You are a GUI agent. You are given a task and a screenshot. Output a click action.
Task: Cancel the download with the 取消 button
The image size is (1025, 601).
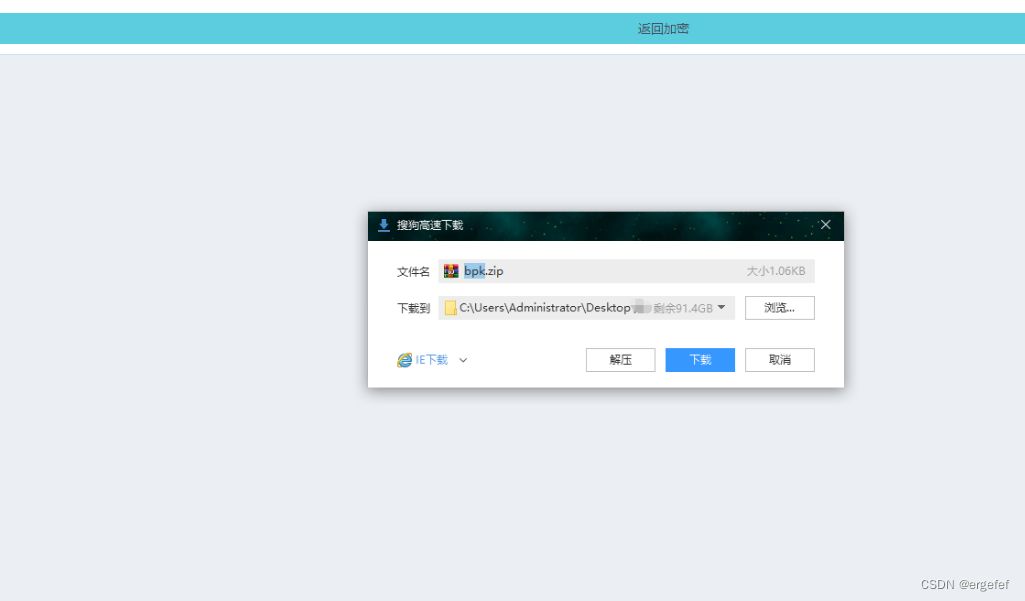click(x=779, y=359)
